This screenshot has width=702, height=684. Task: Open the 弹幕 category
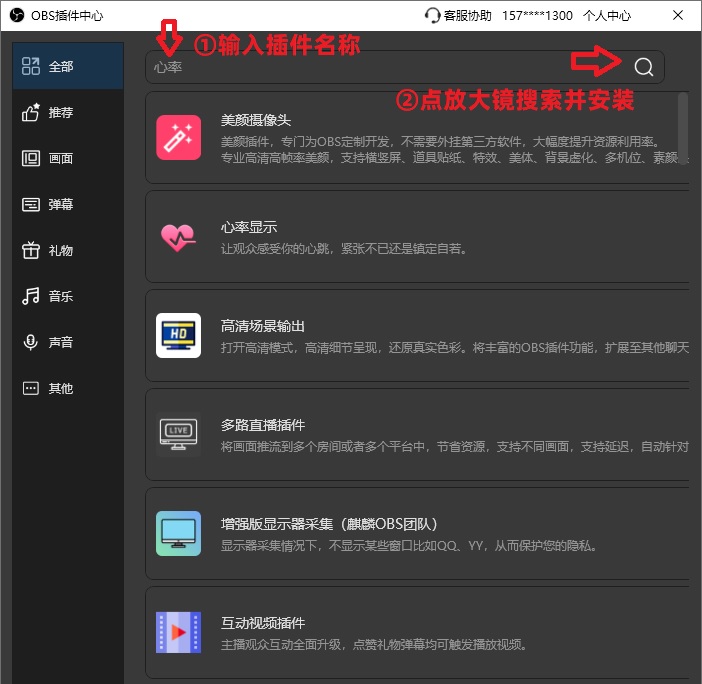coord(68,205)
